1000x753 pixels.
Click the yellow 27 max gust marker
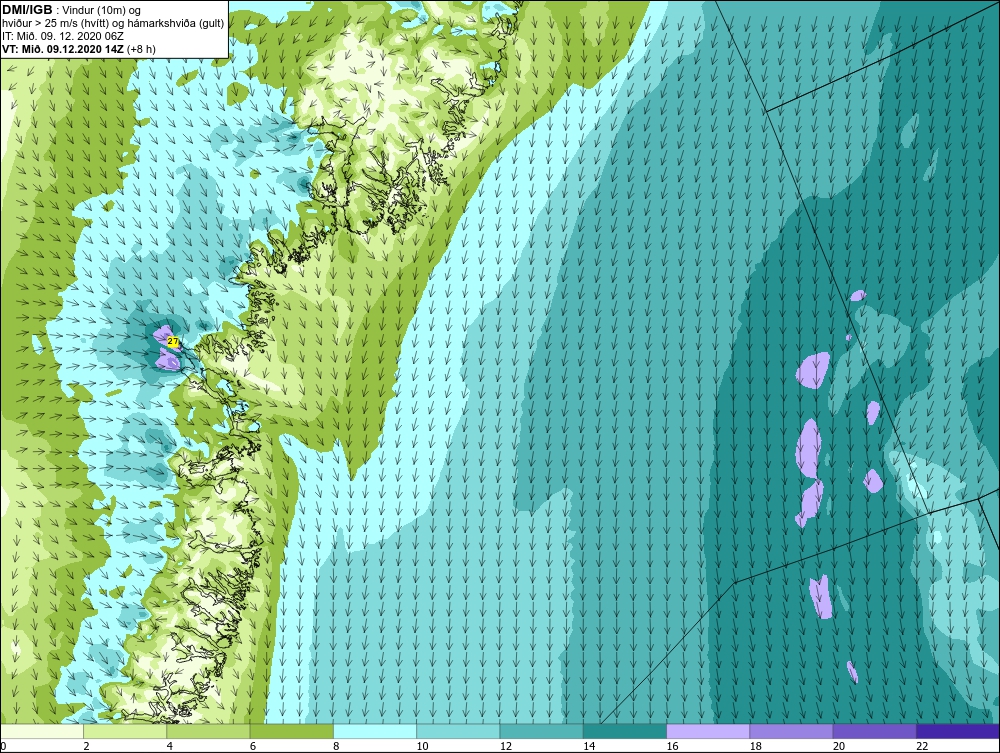pos(173,342)
